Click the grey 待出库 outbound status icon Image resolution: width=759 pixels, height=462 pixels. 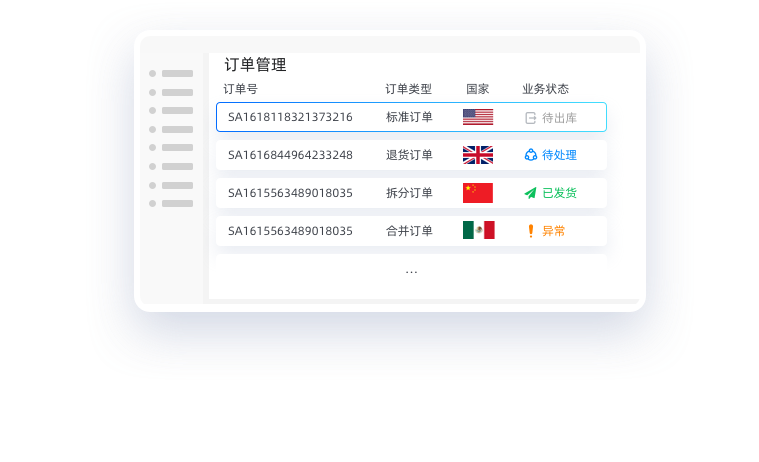click(531, 118)
